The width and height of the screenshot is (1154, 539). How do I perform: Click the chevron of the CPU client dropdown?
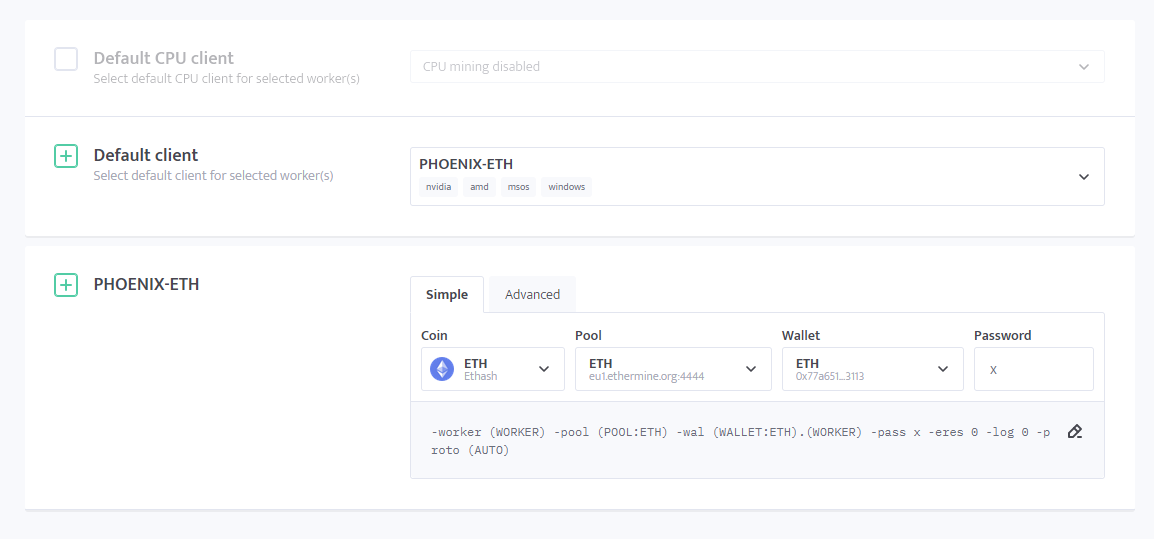click(1083, 66)
